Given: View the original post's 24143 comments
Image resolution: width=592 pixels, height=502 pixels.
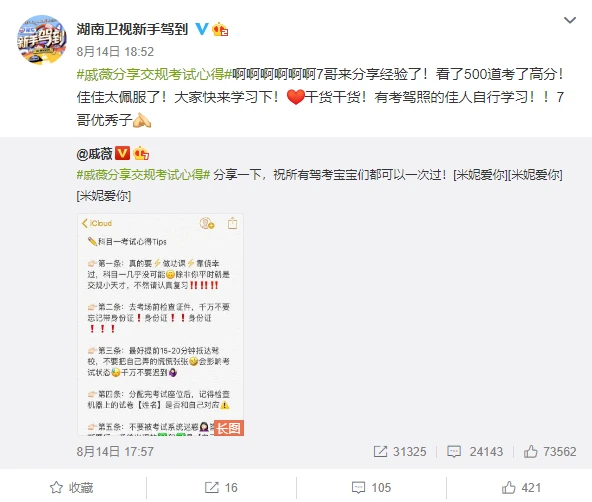Looking at the screenshot, I should pos(475,451).
